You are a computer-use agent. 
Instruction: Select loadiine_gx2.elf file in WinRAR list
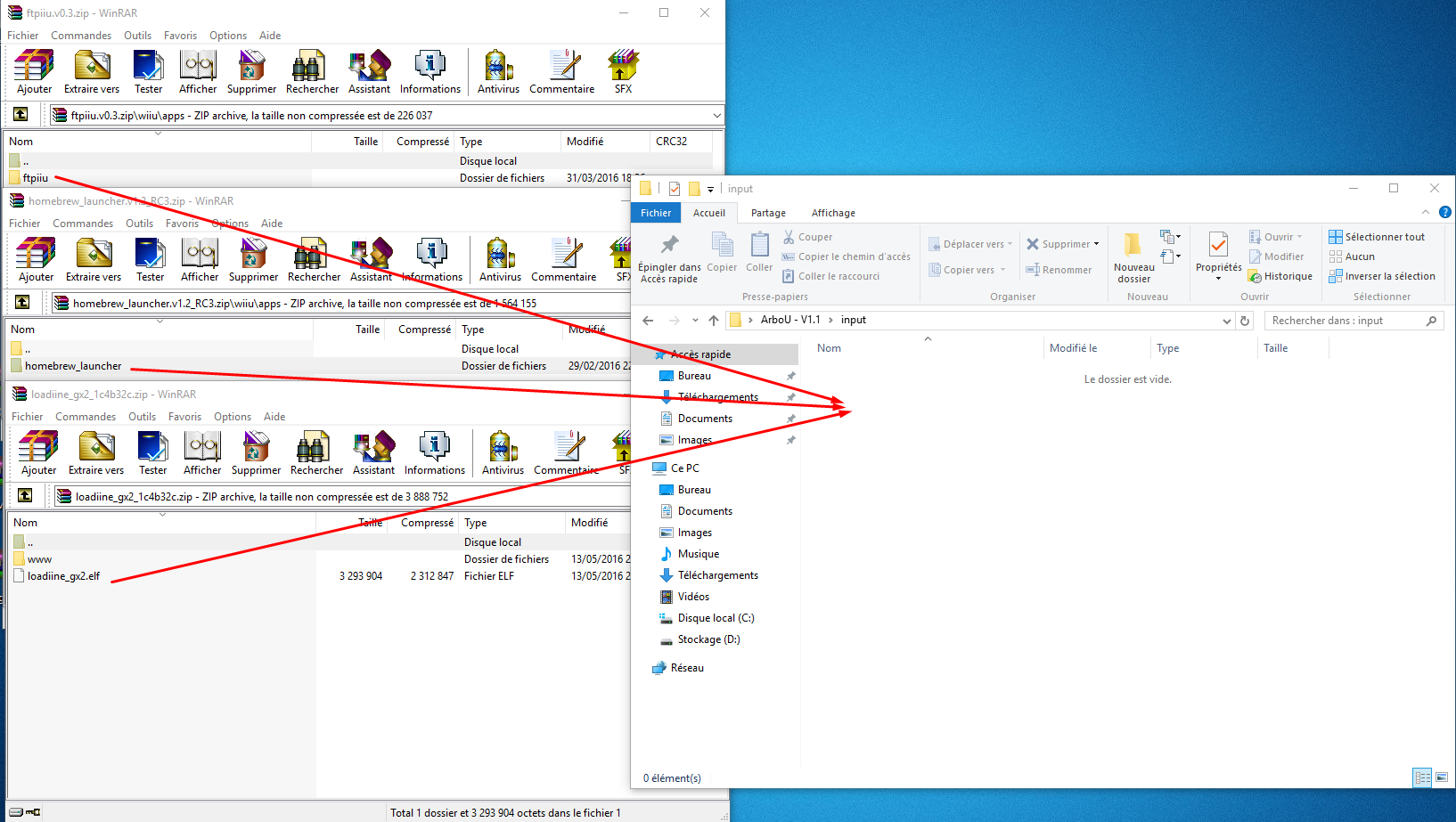[57, 576]
